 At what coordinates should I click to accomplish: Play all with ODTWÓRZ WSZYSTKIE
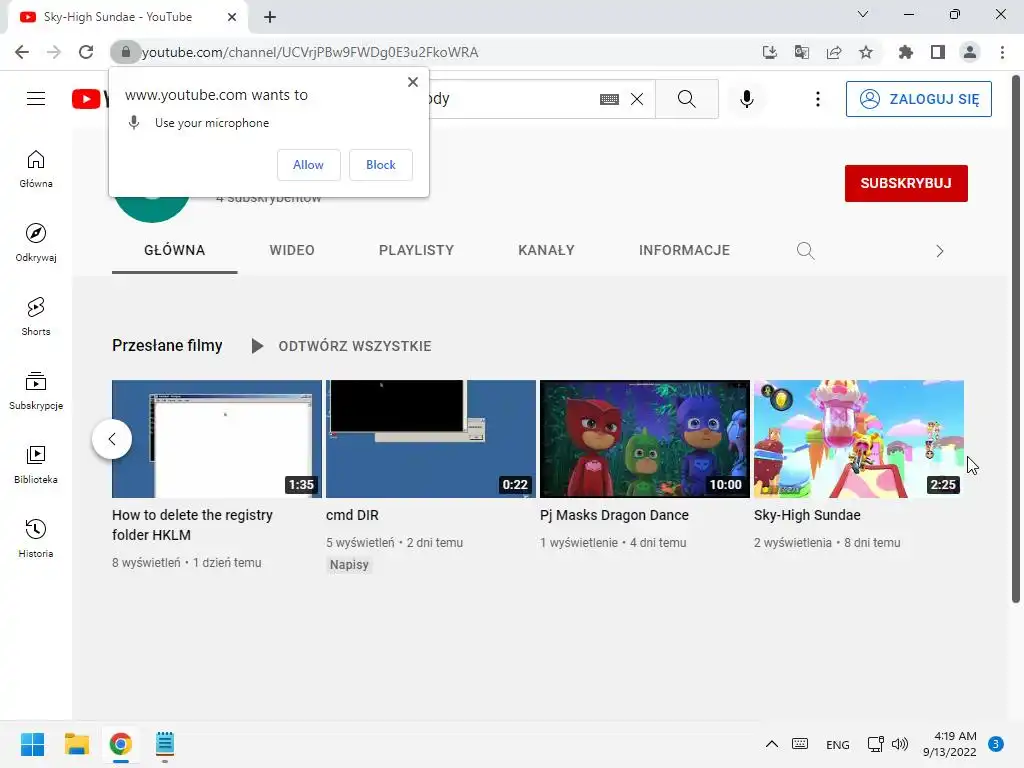(342, 346)
